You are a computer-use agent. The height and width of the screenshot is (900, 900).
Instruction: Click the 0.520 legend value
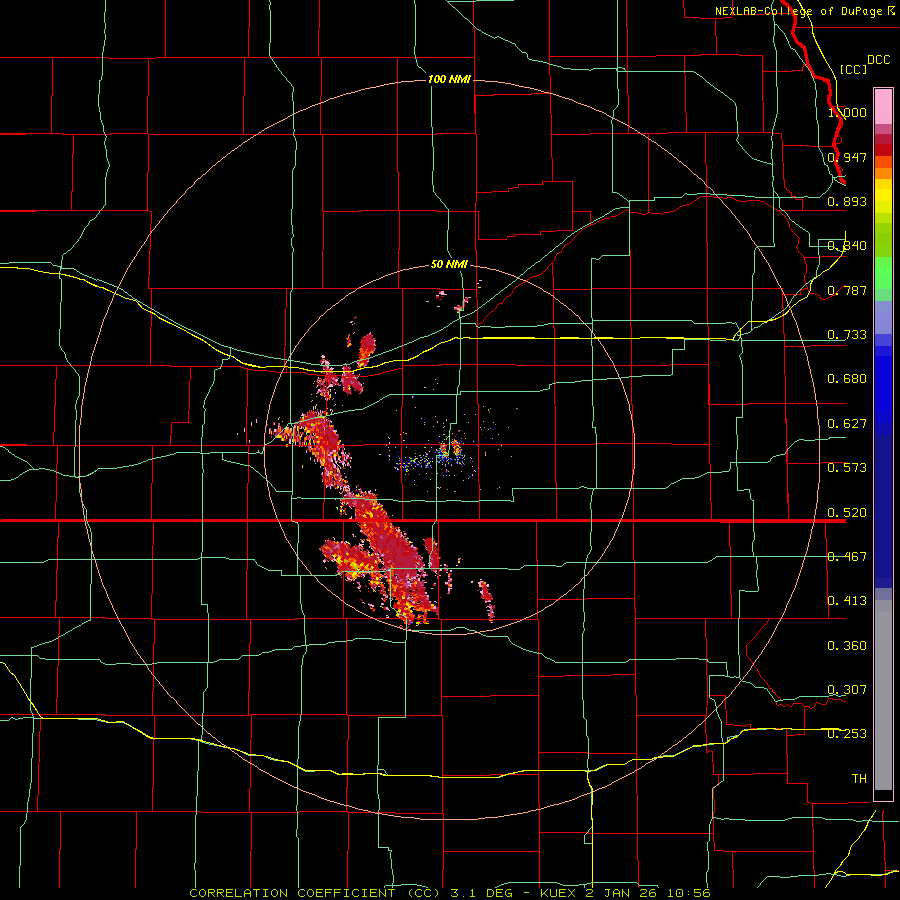[x=847, y=513]
